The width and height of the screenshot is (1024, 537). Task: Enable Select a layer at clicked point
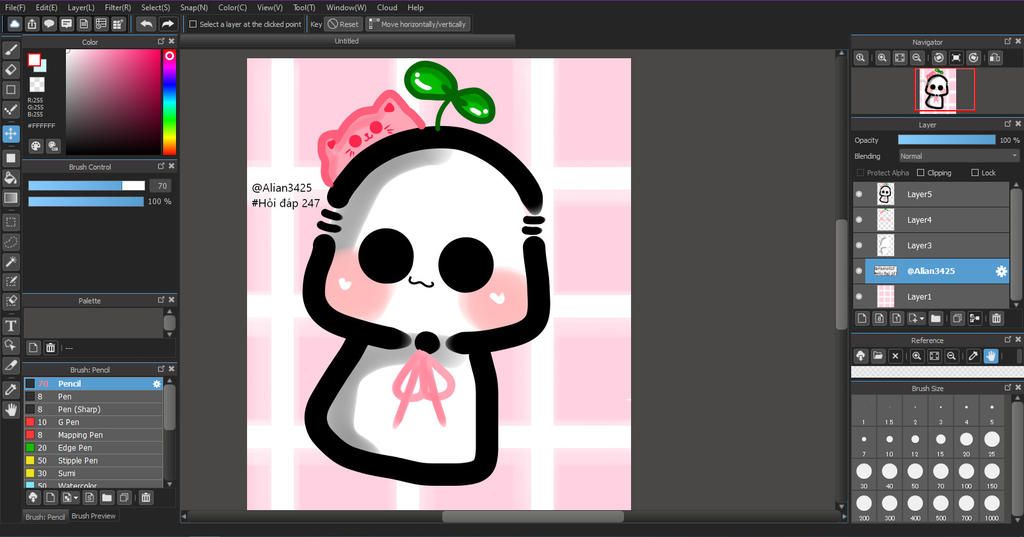pos(193,24)
